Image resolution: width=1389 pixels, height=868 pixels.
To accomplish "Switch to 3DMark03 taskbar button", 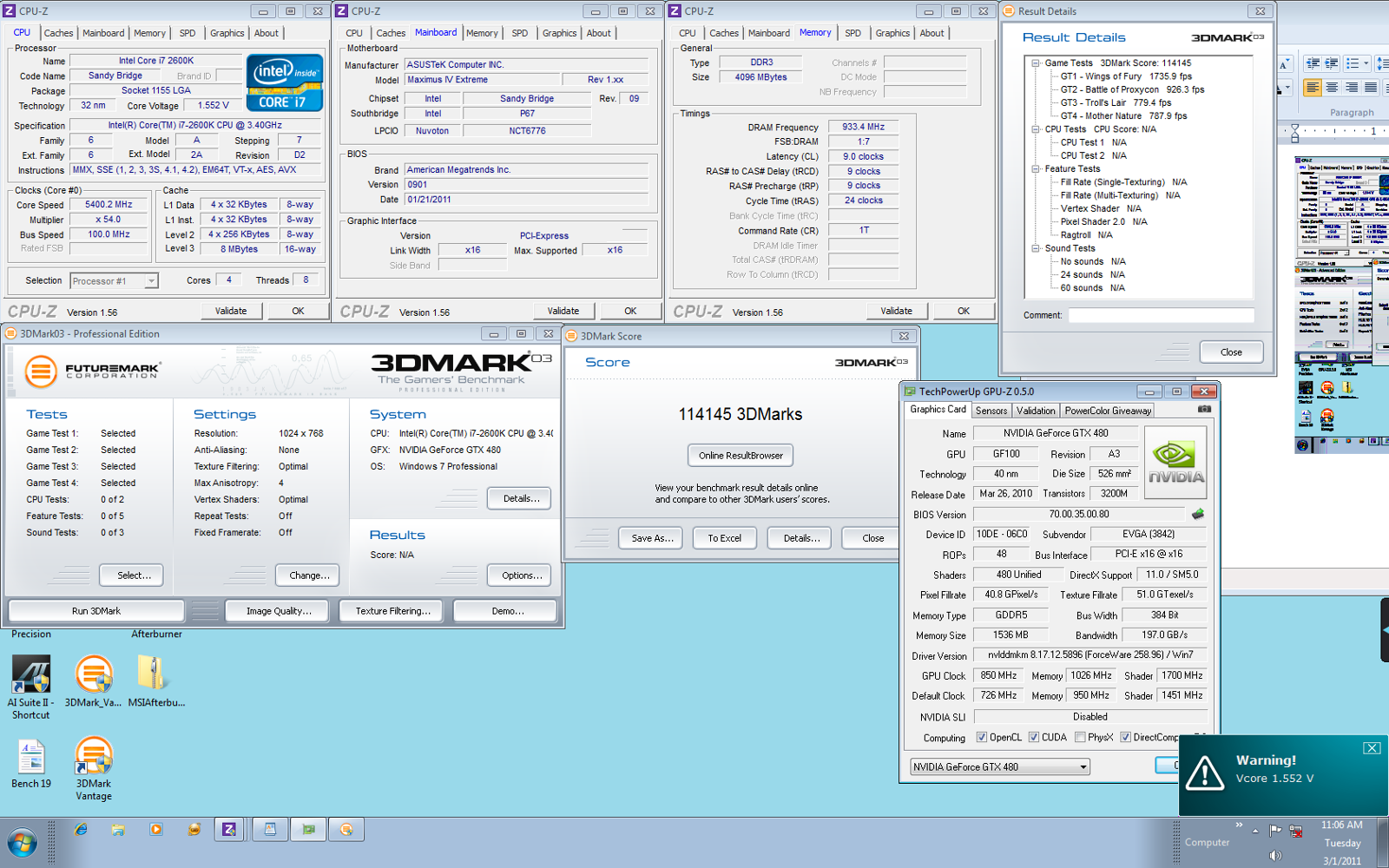I will 346,830.
